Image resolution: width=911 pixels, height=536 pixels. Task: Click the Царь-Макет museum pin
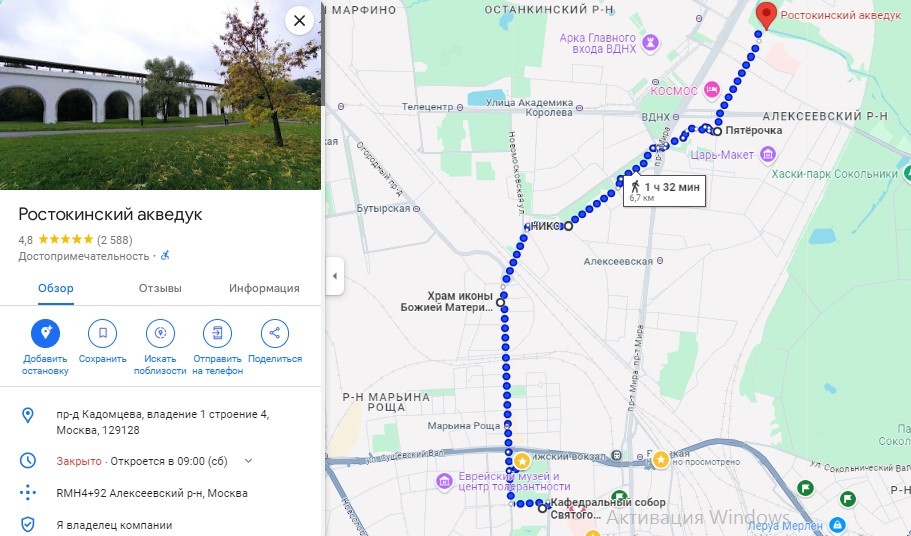(768, 154)
